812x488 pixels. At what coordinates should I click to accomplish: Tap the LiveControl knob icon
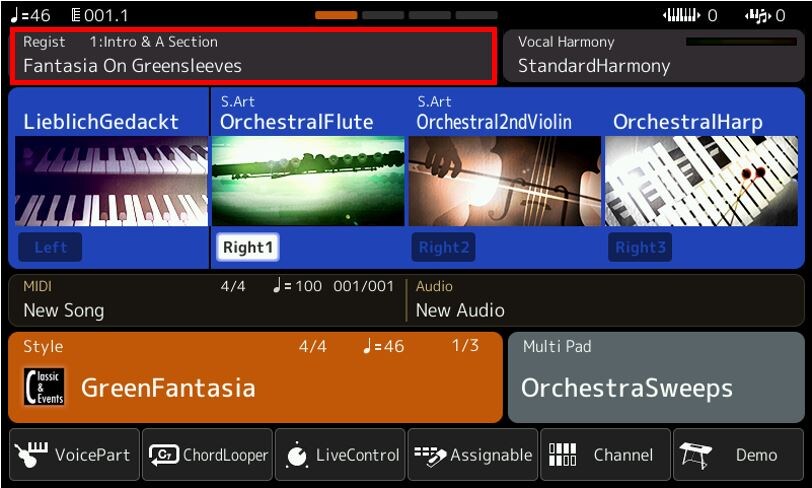(x=297, y=455)
